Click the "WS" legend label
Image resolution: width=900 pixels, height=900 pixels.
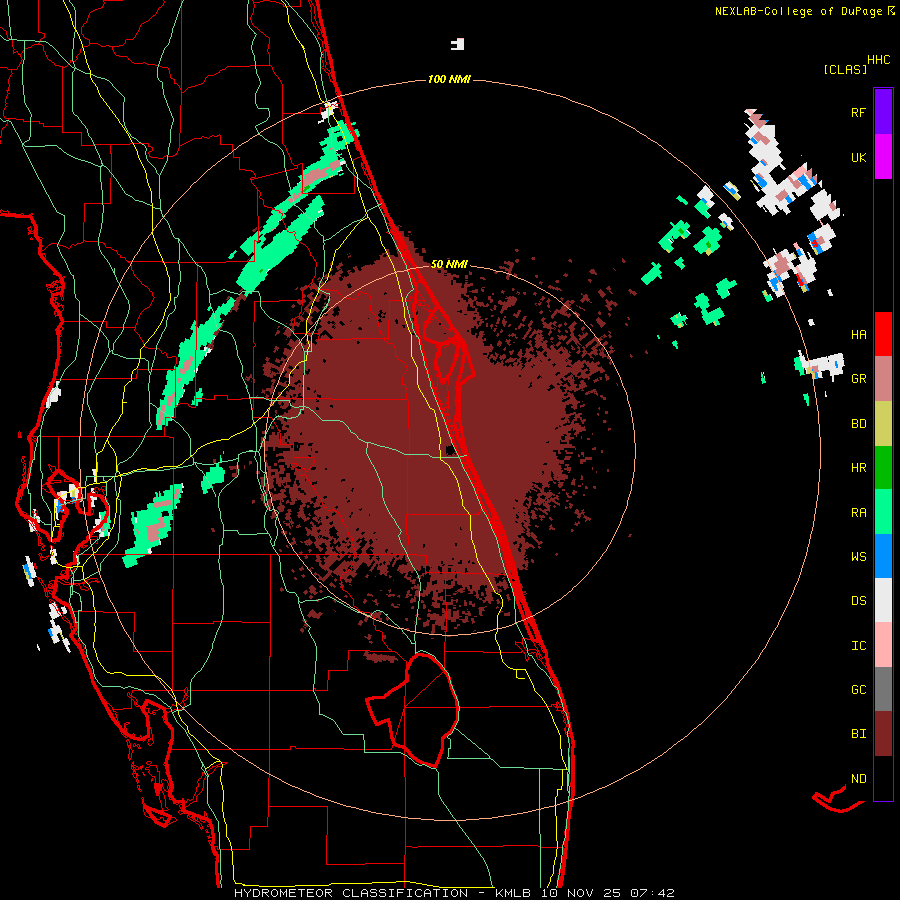[x=858, y=556]
